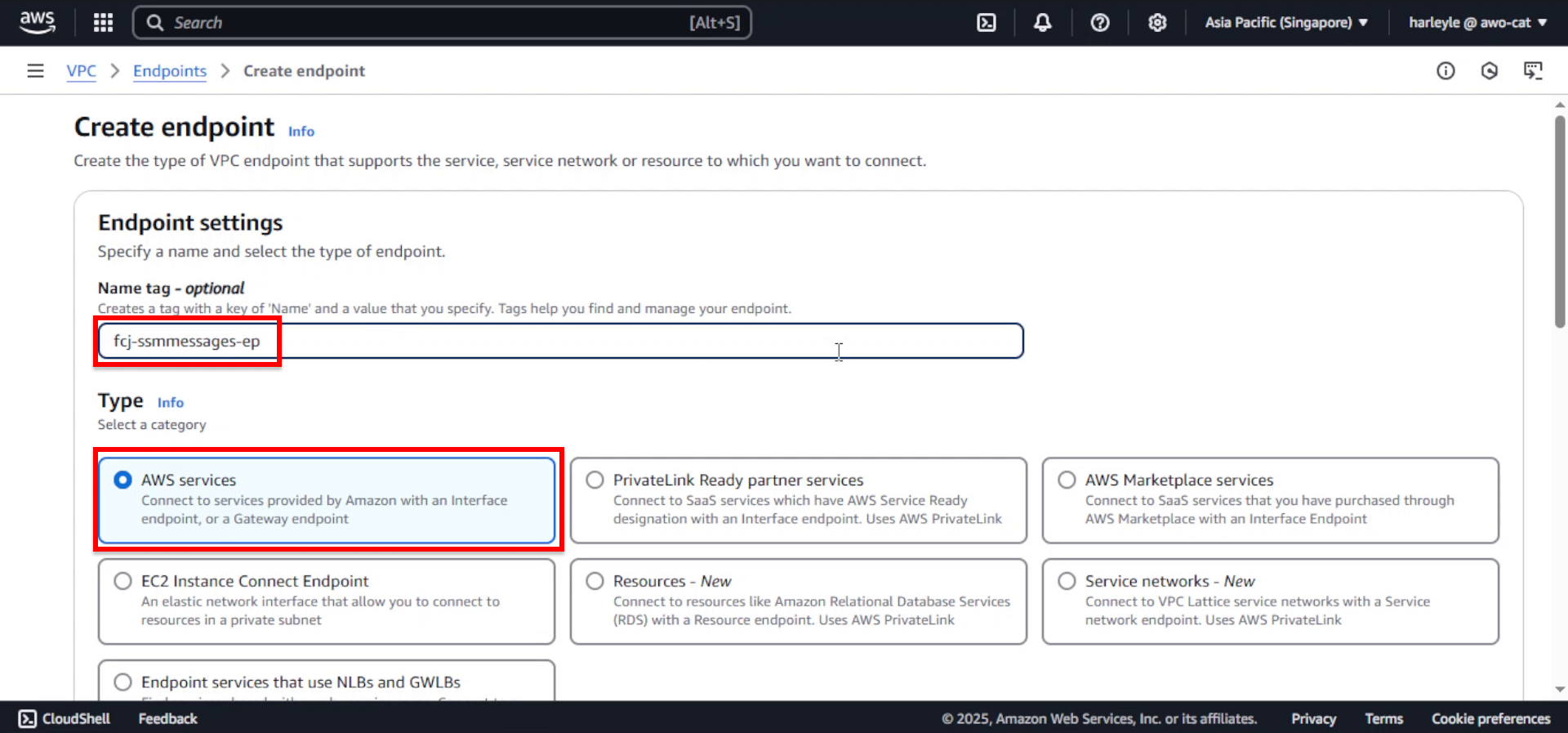Screen dimensions: 1568x733
Task: Open the tutorials screen icon at top right
Action: coord(1533,71)
